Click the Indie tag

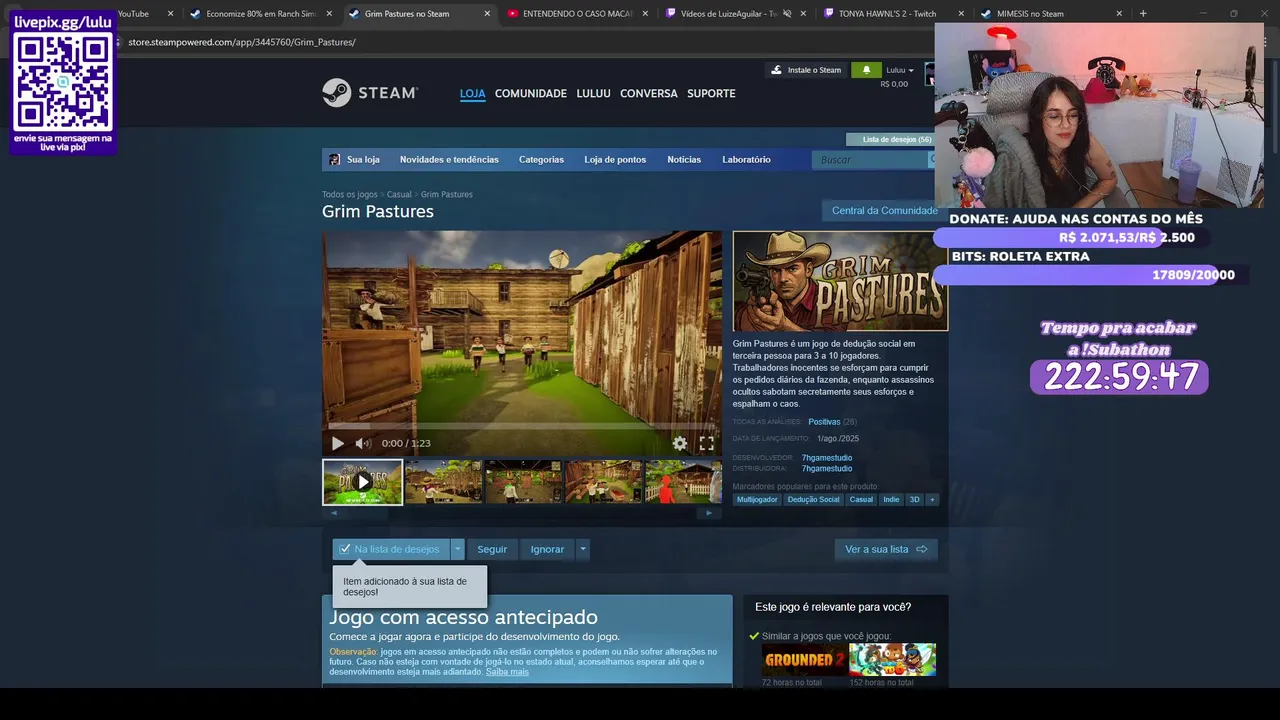(891, 499)
